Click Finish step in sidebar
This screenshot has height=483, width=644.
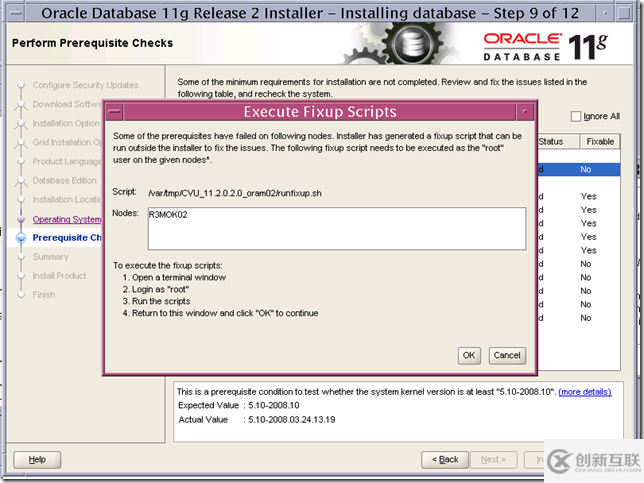(x=44, y=295)
